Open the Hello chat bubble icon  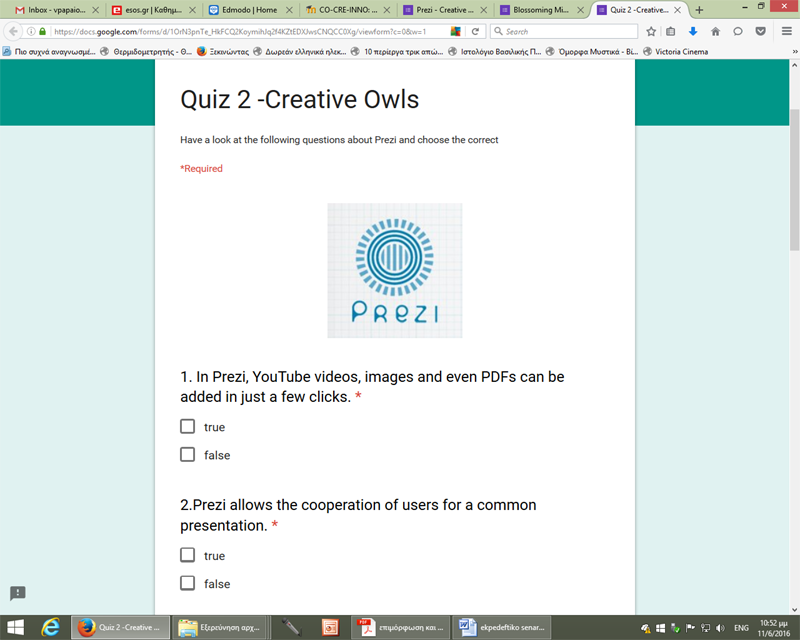coord(738,31)
